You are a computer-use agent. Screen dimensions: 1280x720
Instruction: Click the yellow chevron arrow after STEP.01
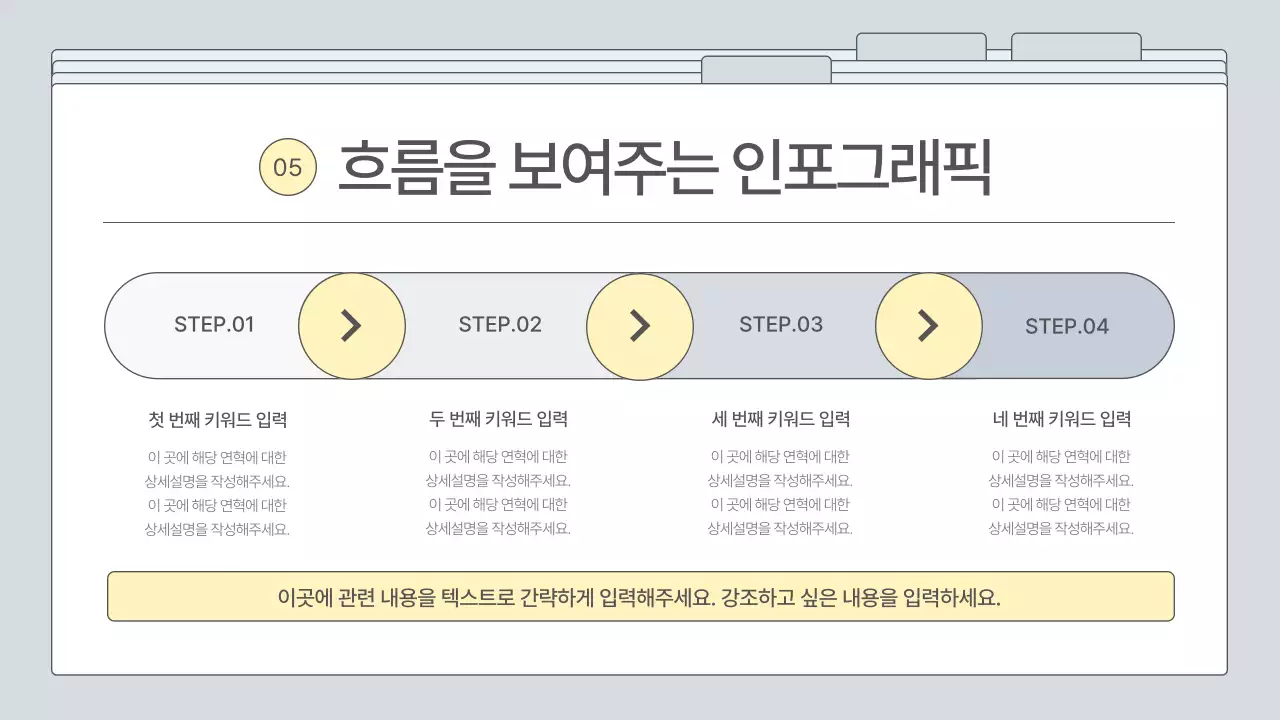pos(352,325)
